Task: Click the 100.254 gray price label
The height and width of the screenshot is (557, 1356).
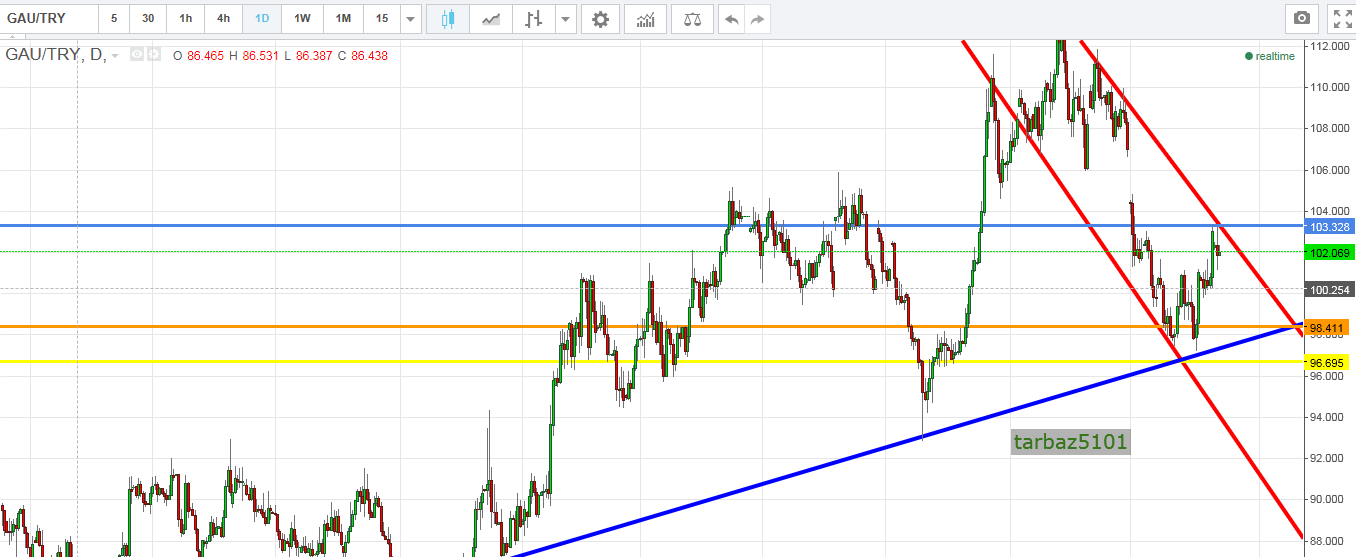Action: pos(1330,289)
